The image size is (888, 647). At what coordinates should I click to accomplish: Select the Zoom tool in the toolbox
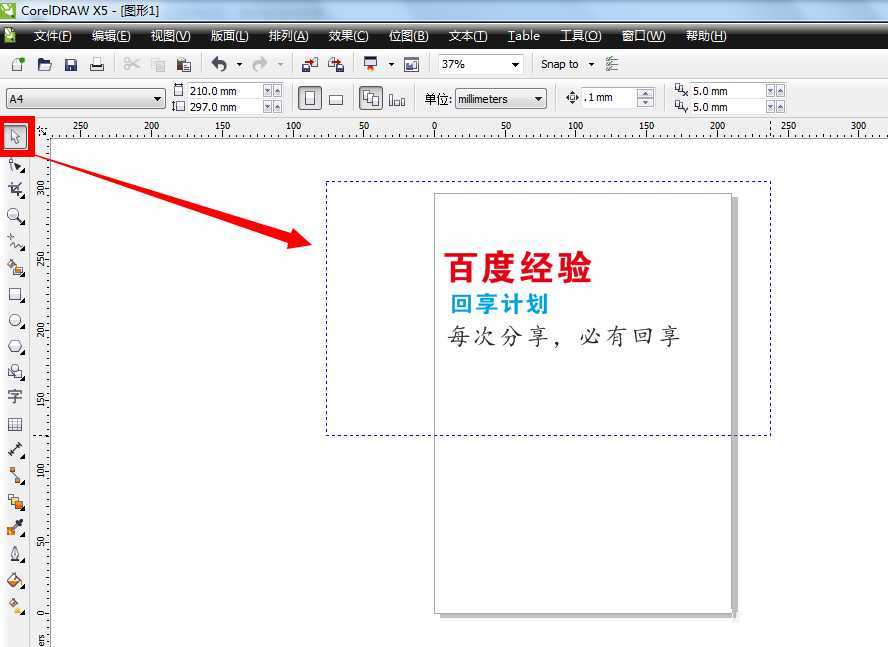coord(15,215)
